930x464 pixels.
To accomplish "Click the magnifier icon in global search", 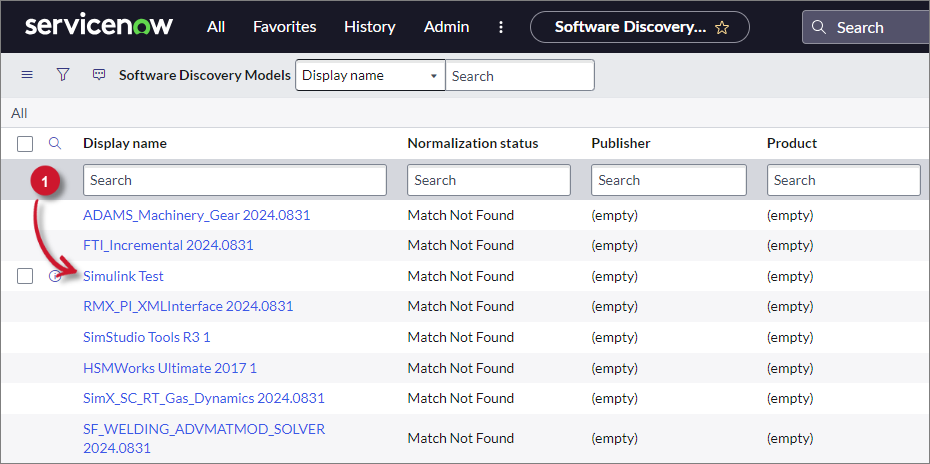I will point(819,27).
